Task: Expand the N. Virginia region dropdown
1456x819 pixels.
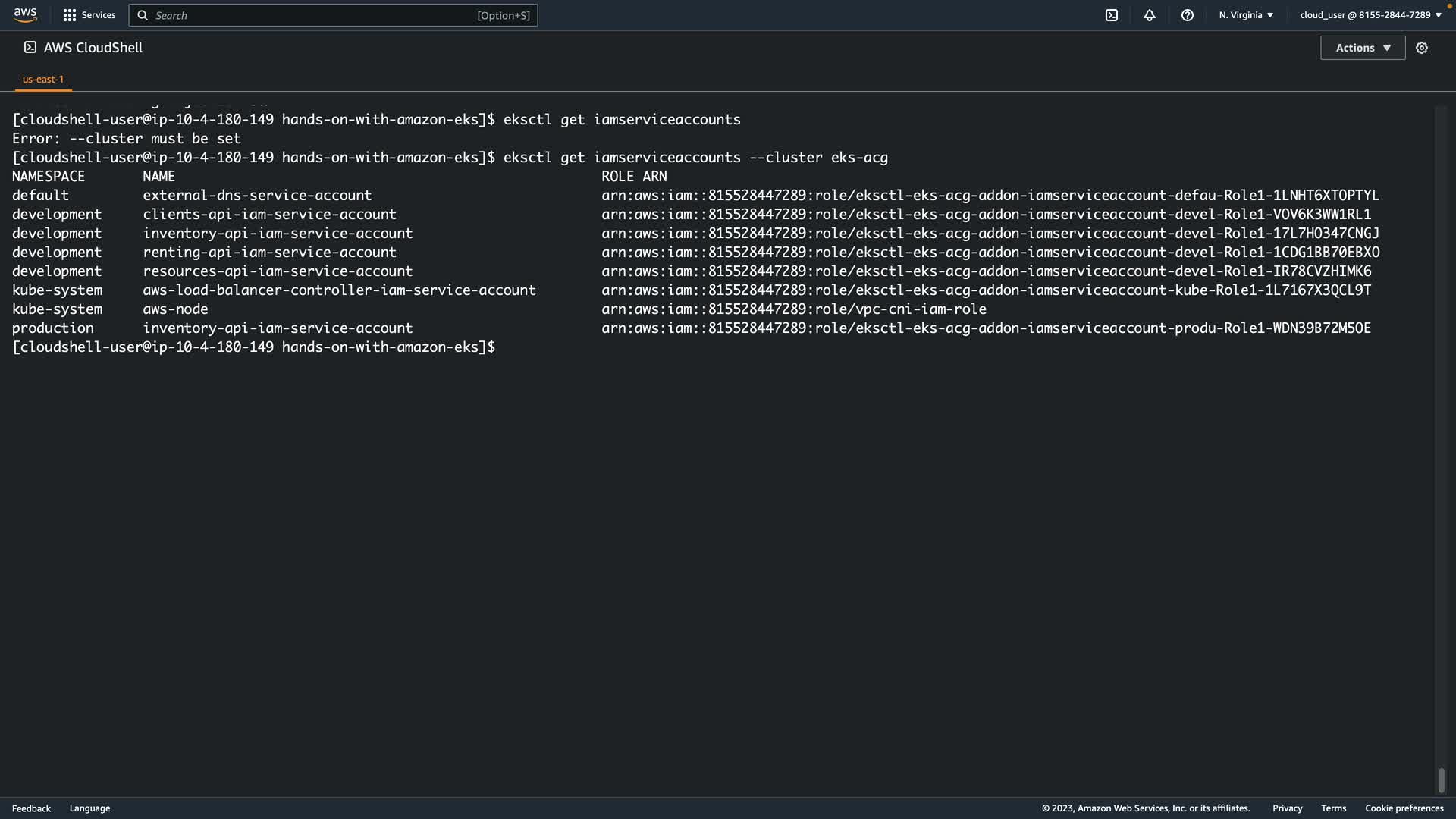Action: click(x=1246, y=15)
